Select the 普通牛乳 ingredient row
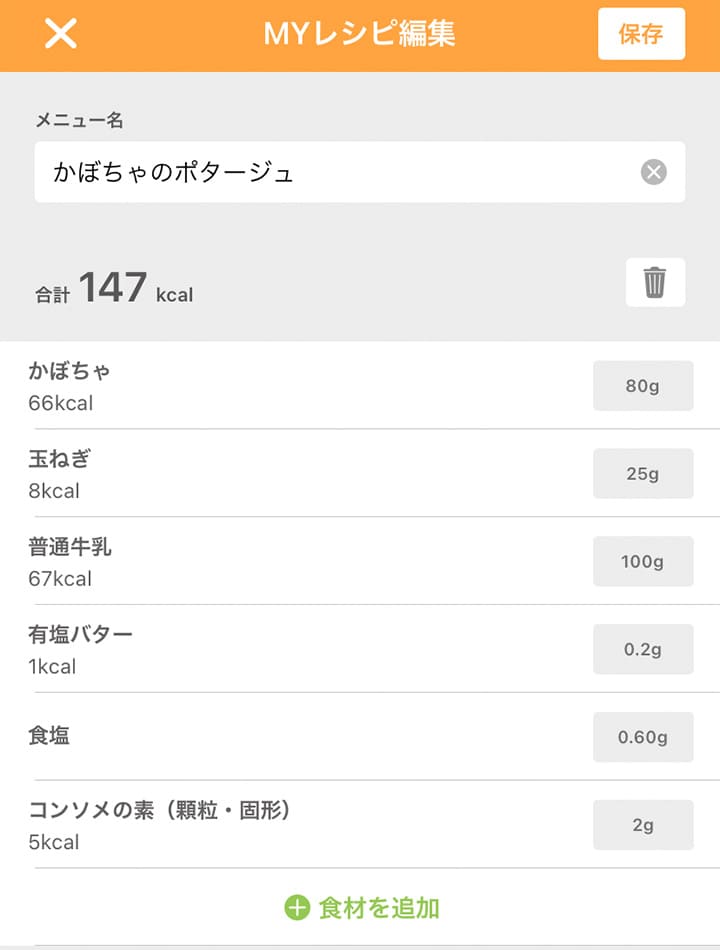The height and width of the screenshot is (950, 720). 360,561
